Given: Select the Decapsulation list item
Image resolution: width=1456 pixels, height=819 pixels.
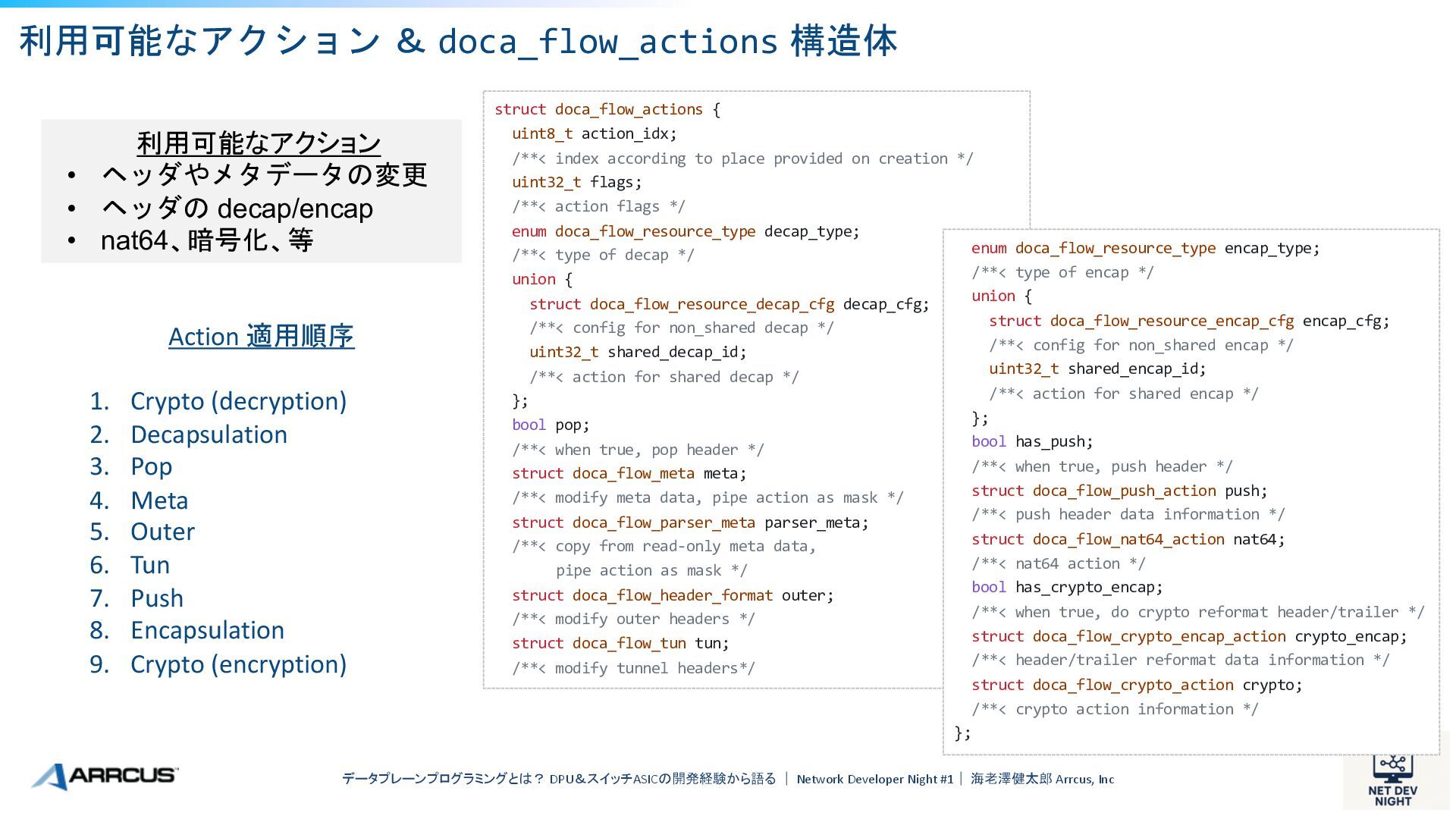Looking at the screenshot, I should [x=209, y=435].
